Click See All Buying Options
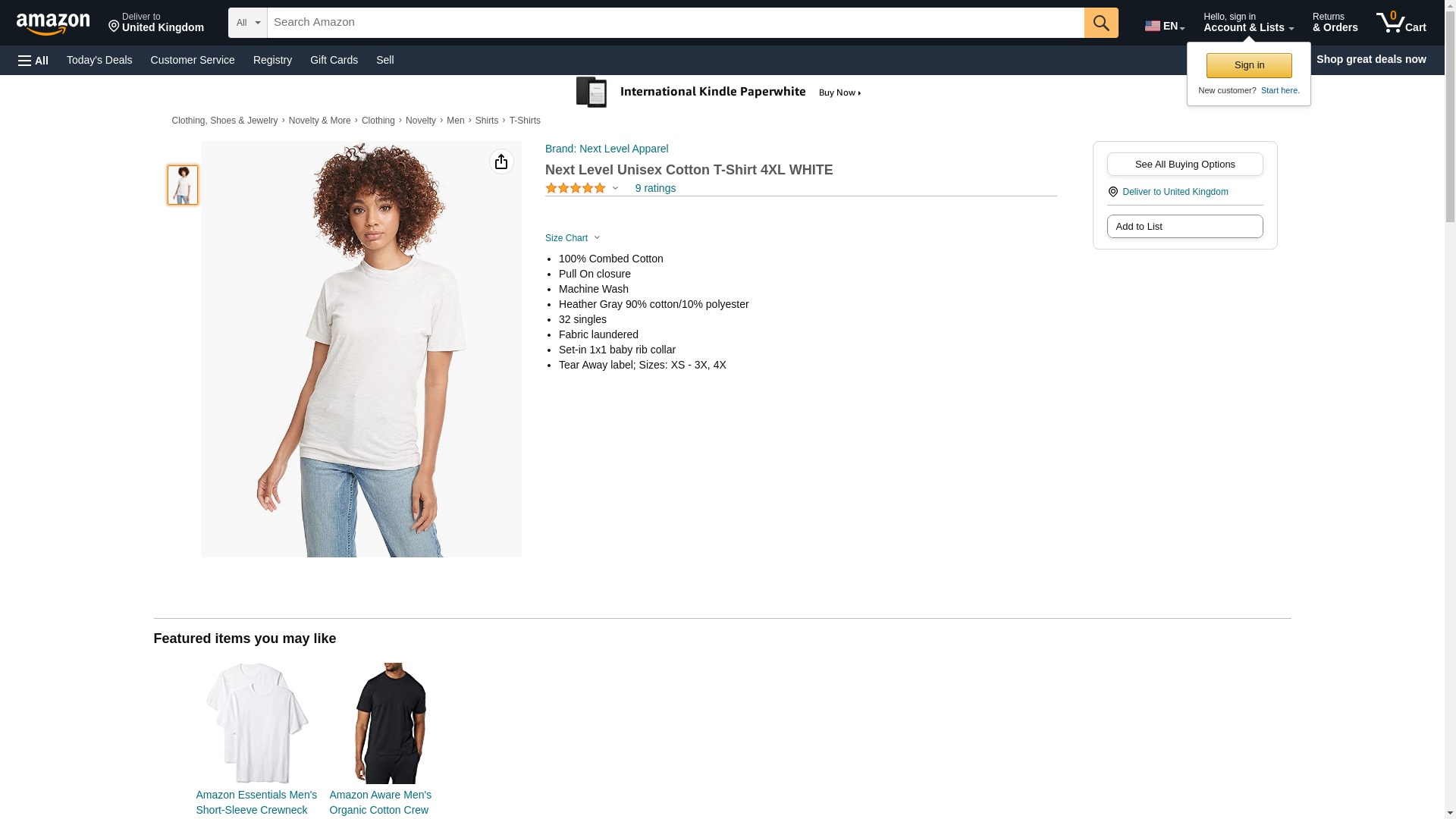The width and height of the screenshot is (1456, 819). pyautogui.click(x=1185, y=165)
